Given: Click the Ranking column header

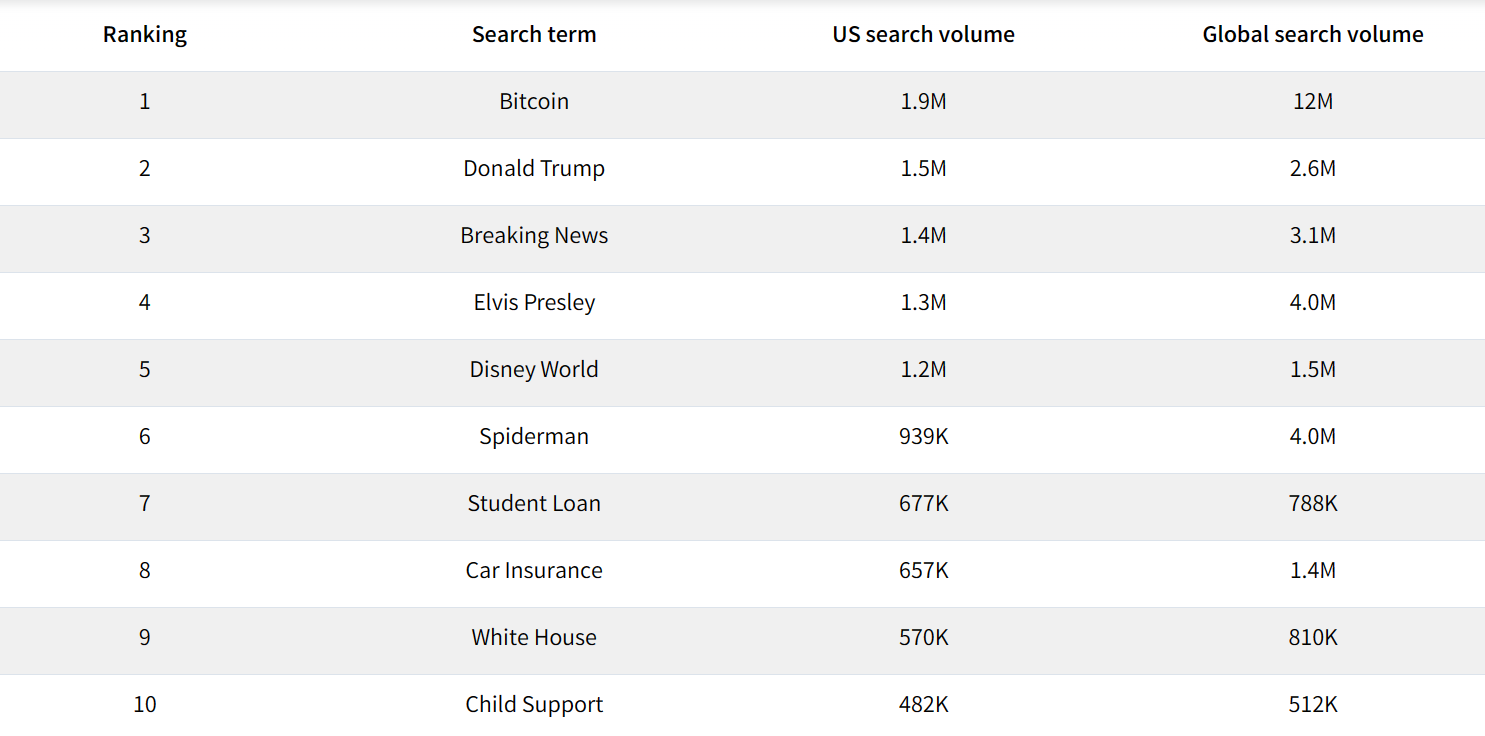Looking at the screenshot, I should coord(145,34).
